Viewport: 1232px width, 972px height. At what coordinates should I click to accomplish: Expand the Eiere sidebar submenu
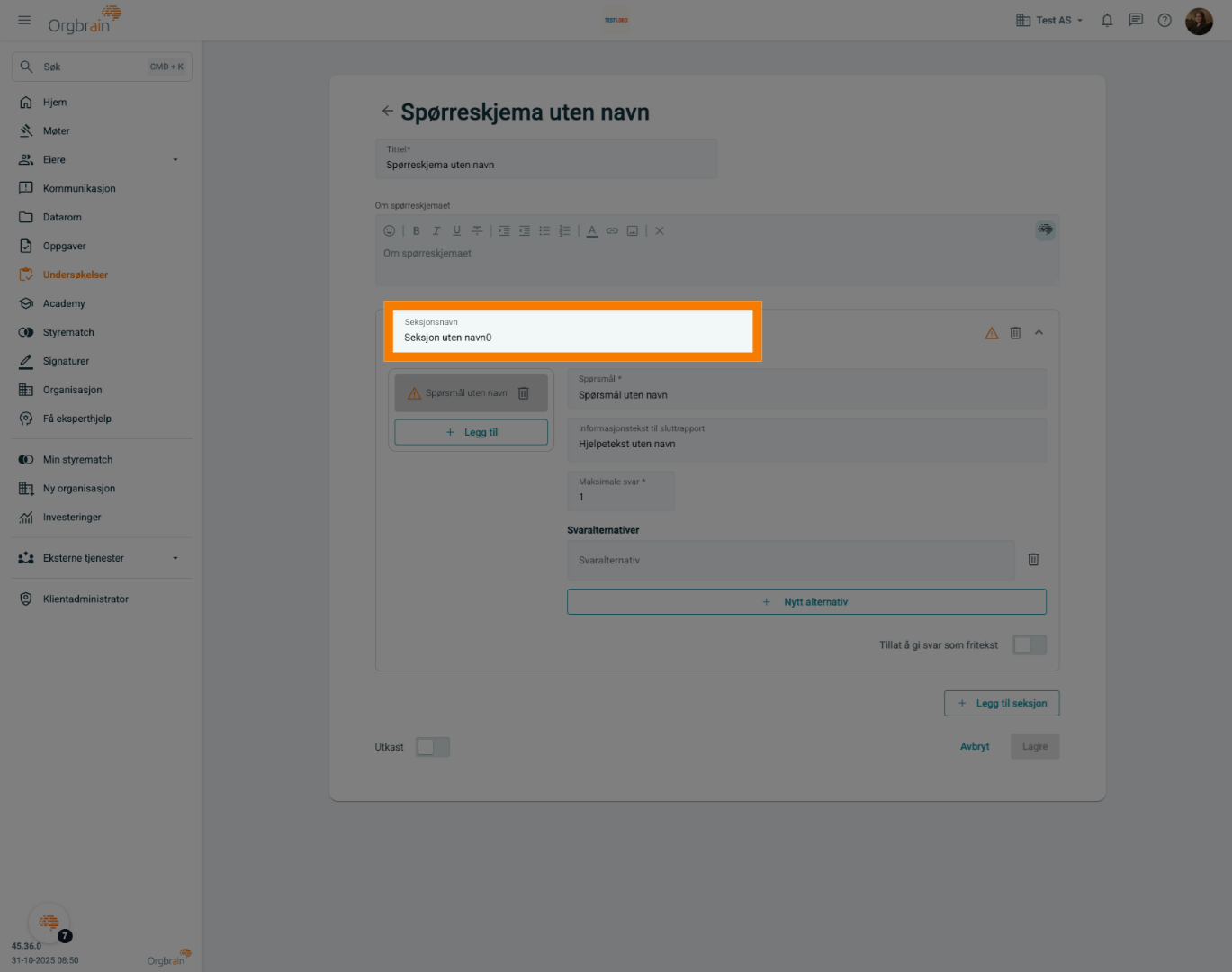[x=175, y=160]
